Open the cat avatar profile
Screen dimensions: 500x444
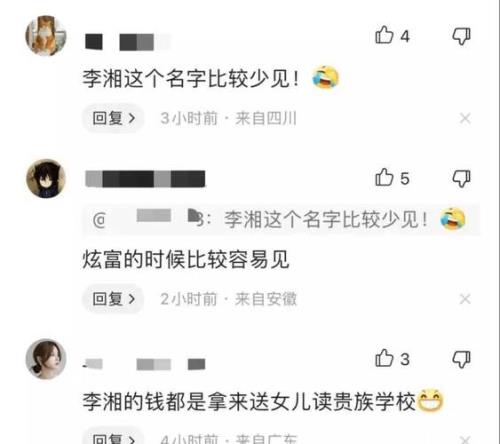tap(46, 36)
